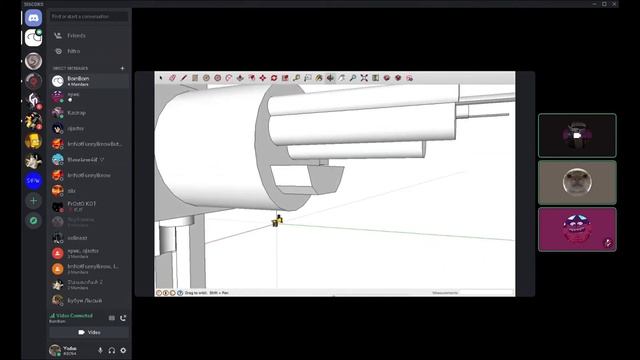Open Explore Public Servers compass icon
Image resolution: width=640 pixels, height=360 pixels.
click(33, 220)
